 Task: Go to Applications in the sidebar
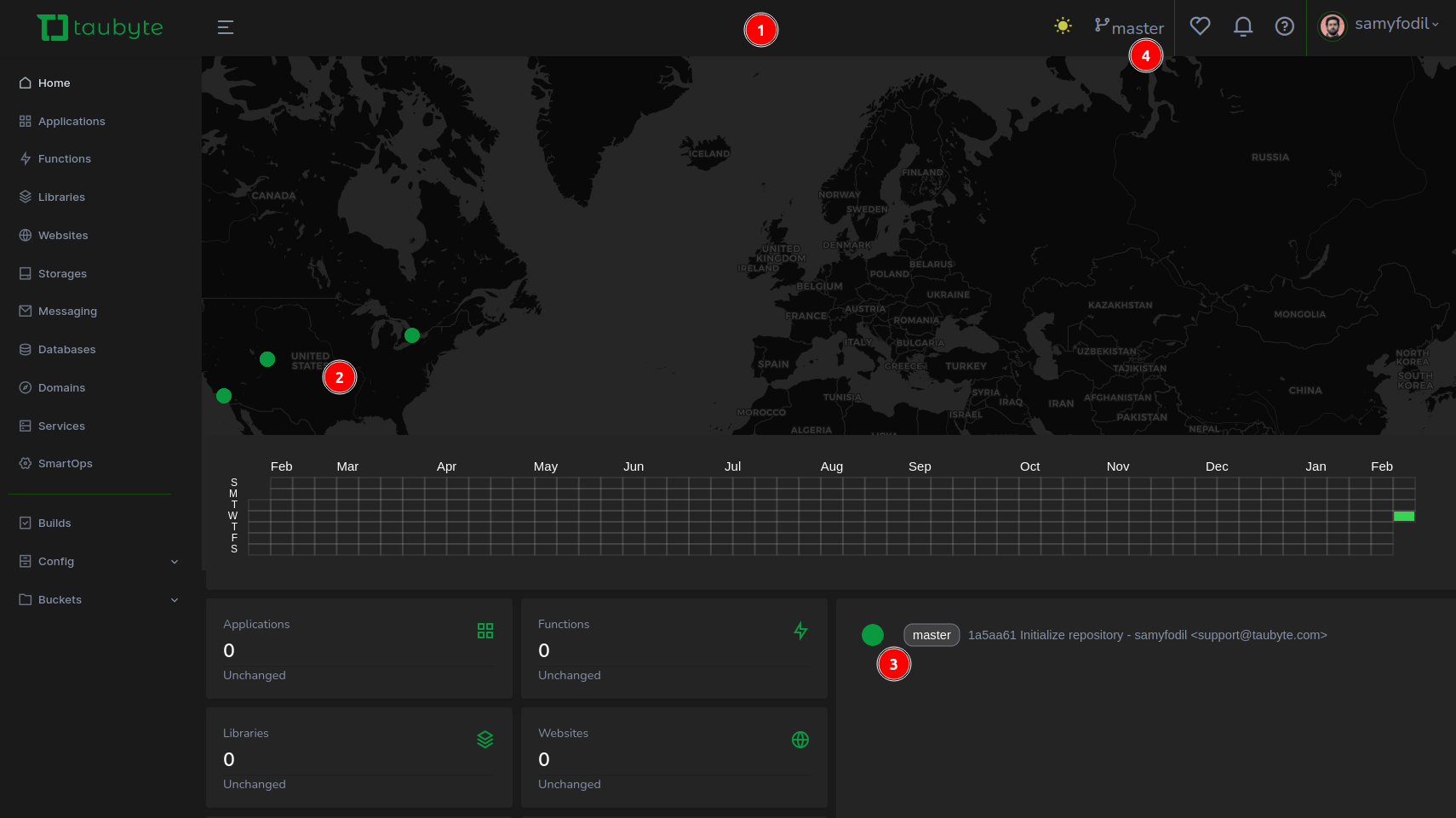(x=72, y=122)
